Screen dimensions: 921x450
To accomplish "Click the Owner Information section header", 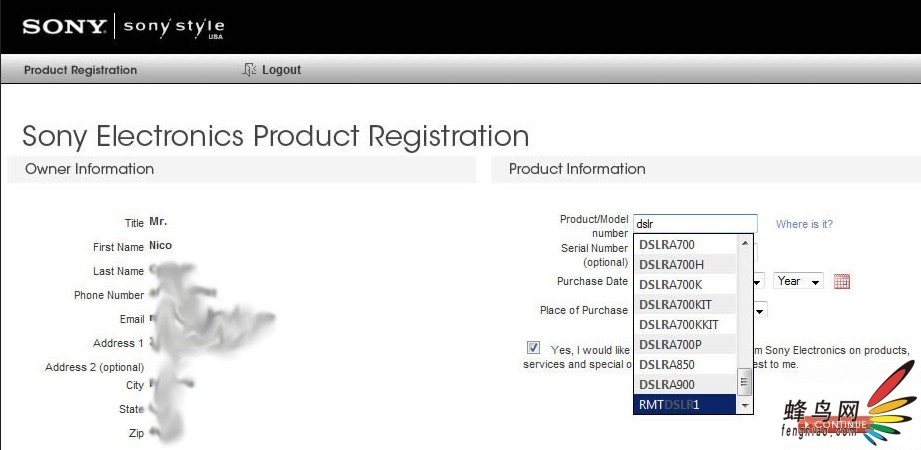I will (241, 169).
